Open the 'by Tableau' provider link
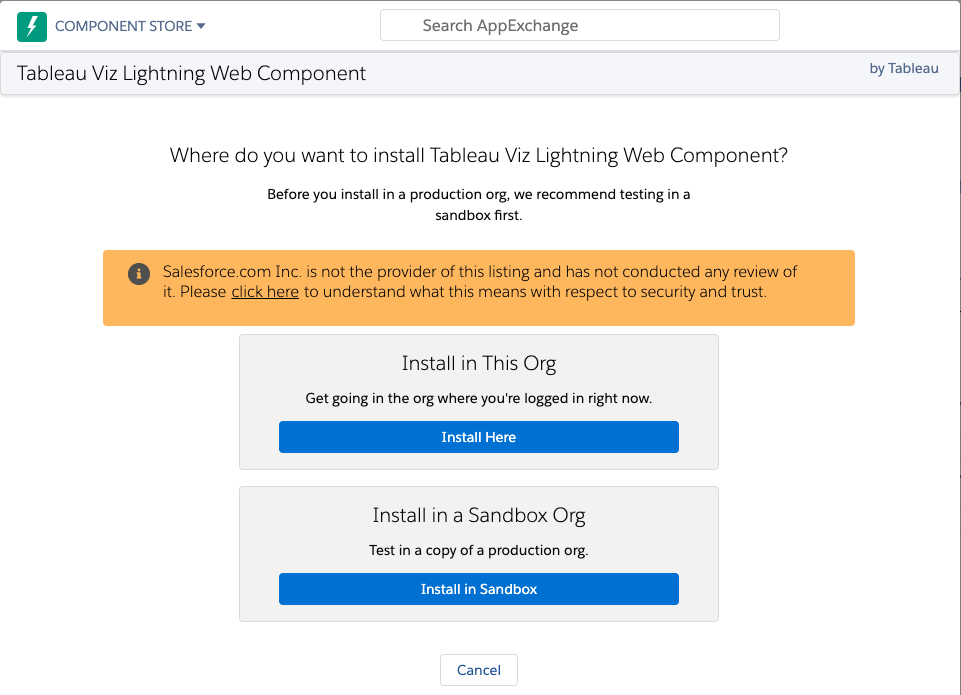 904,69
